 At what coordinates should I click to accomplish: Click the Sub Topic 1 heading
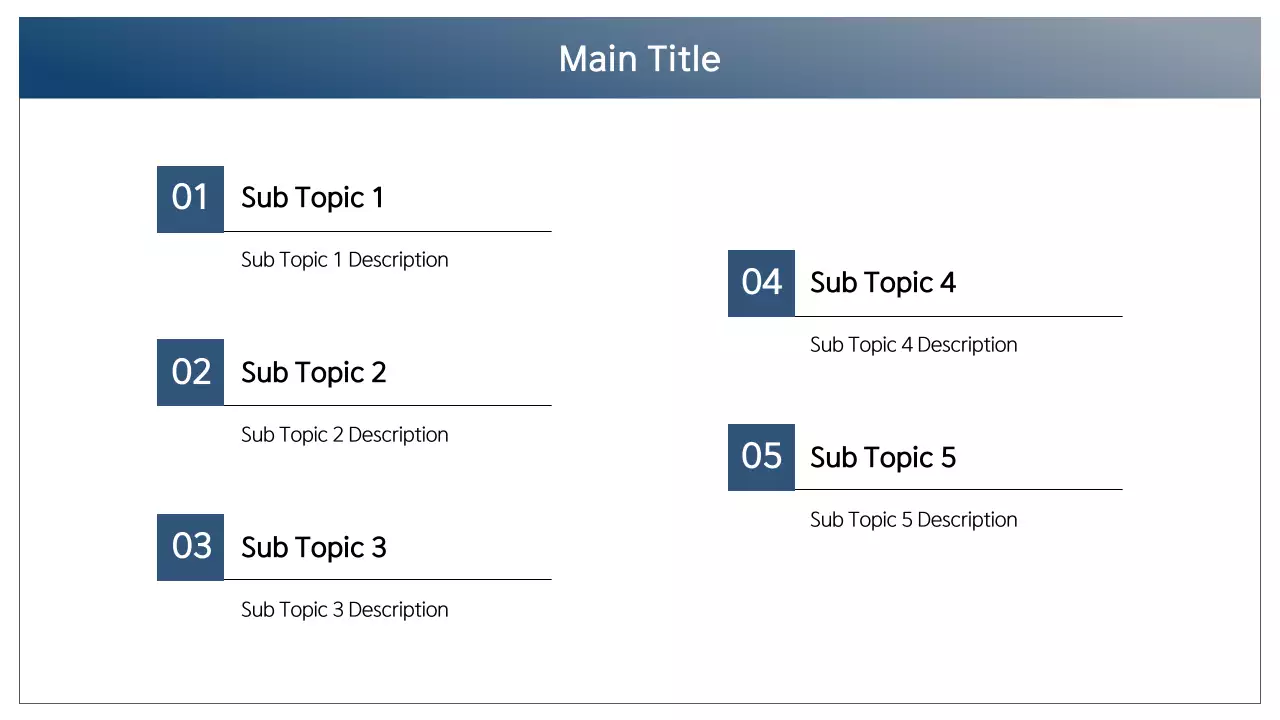pos(312,198)
